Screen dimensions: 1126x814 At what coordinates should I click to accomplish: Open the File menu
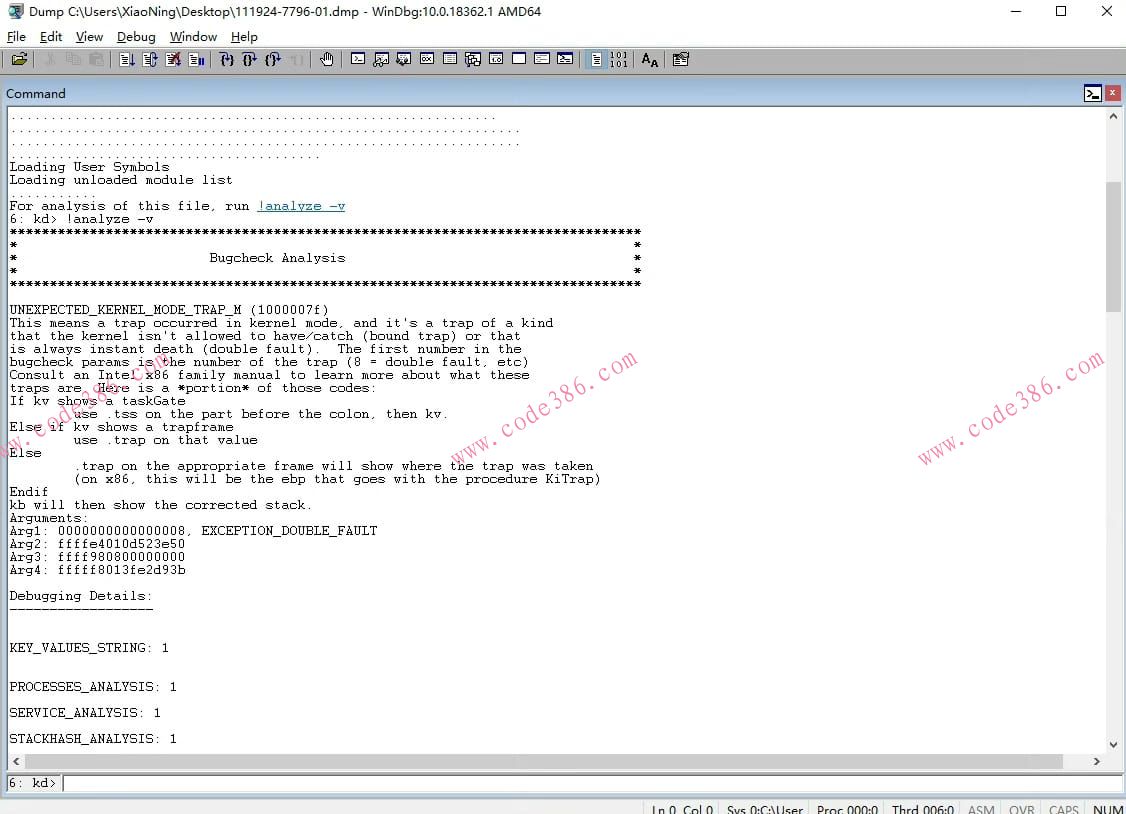pos(16,37)
